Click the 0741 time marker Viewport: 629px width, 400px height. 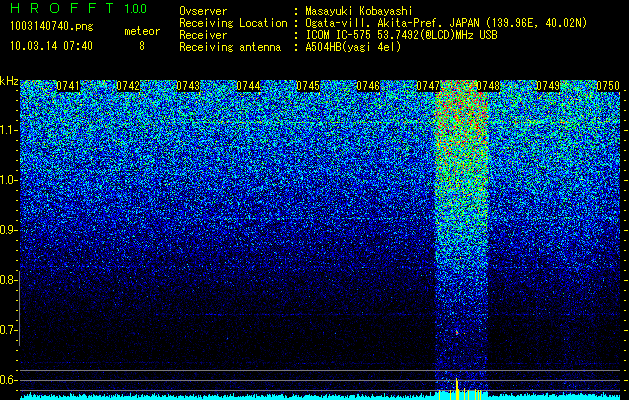[68, 86]
